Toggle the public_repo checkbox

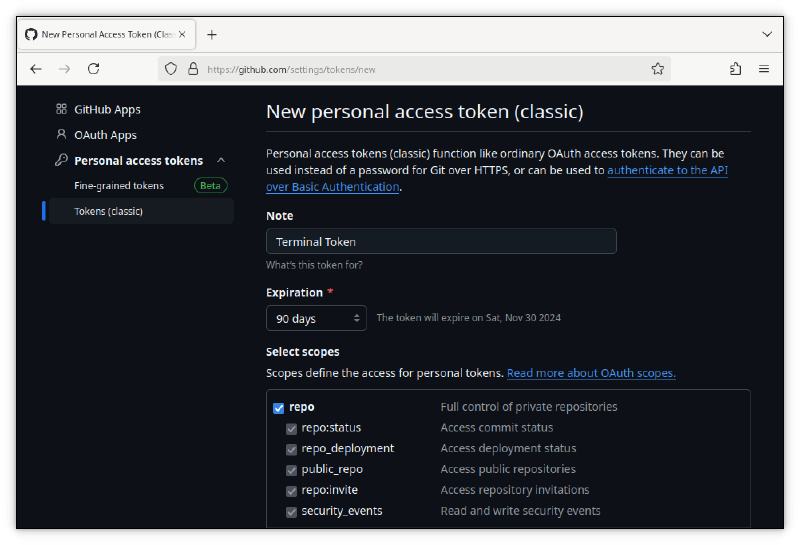(291, 470)
